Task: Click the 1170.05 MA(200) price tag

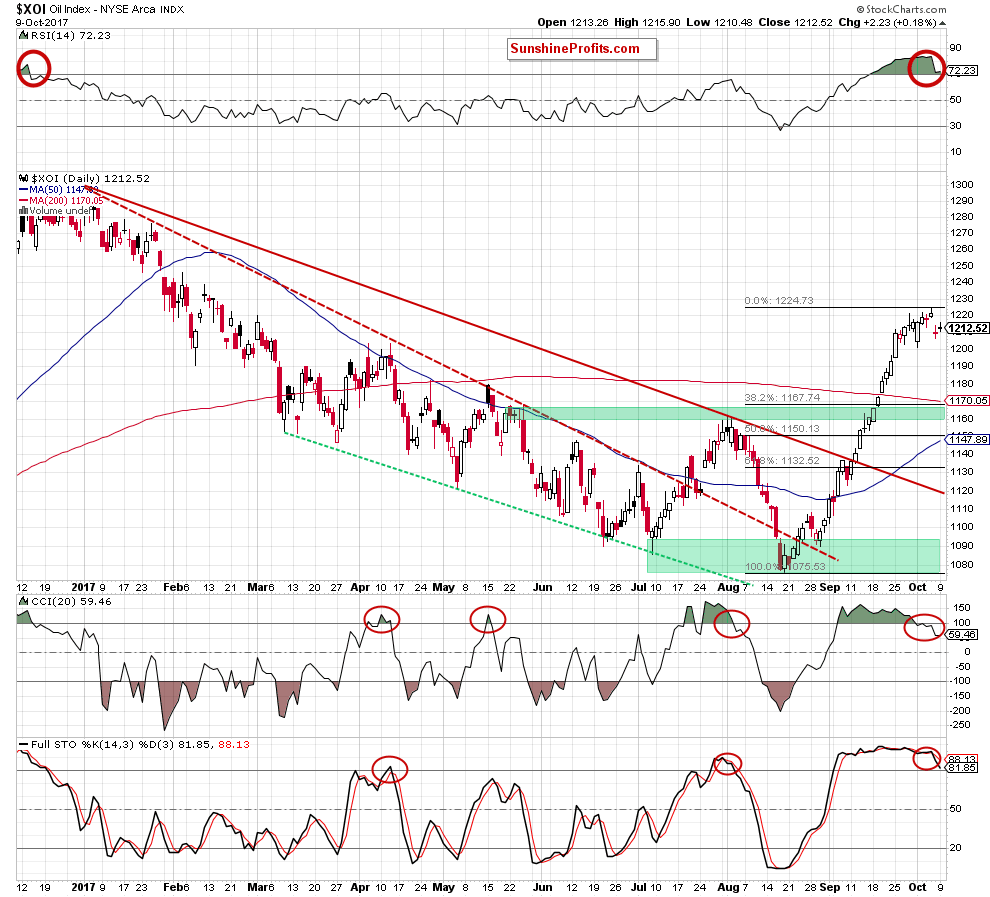Action: (x=968, y=400)
